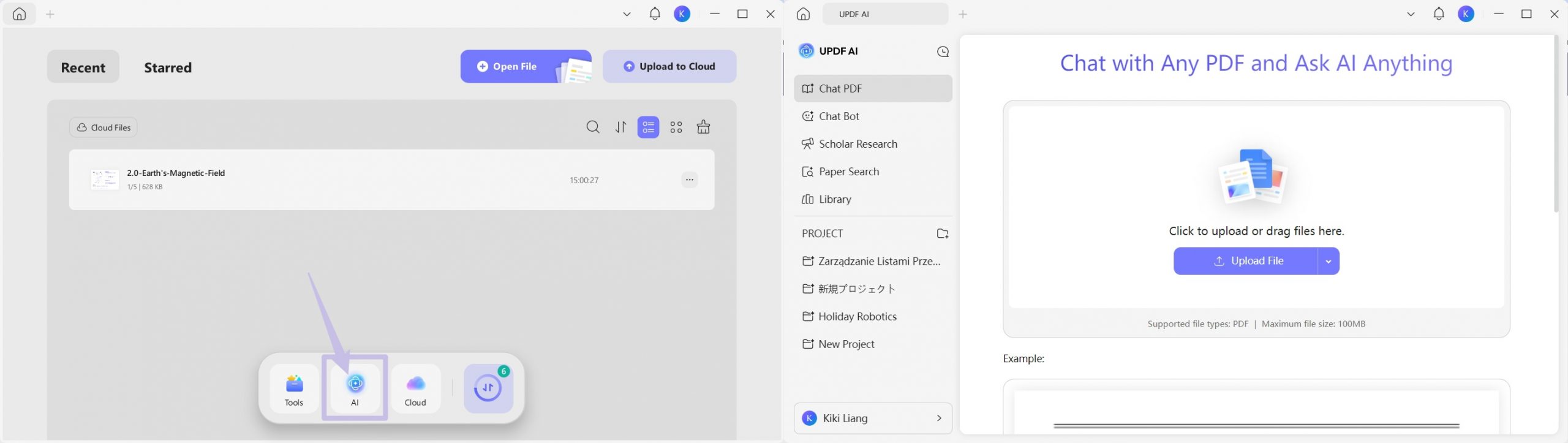Open the project named New Project
1568x443 pixels.
tap(873, 344)
